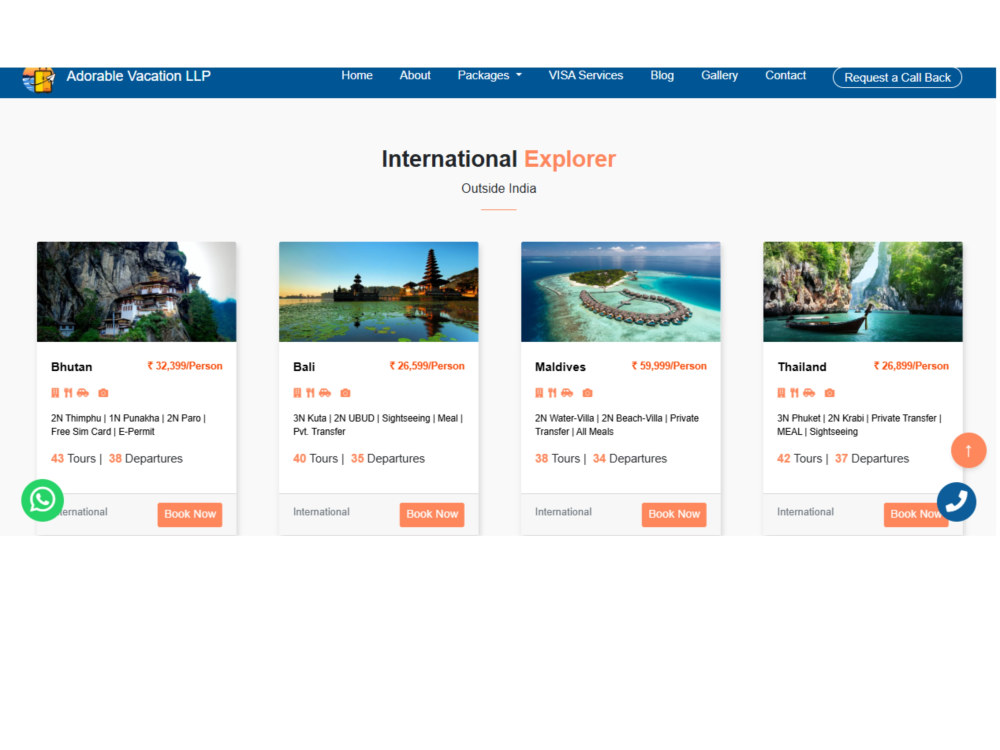Open the Blog menu item
This screenshot has width=1000, height=750.
[x=662, y=75]
